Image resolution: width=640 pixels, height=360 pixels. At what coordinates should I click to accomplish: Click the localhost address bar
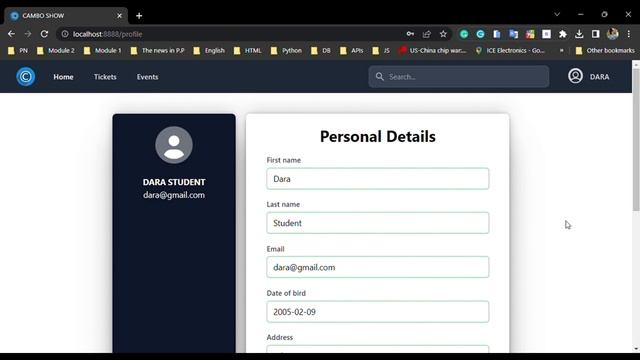pos(233,34)
